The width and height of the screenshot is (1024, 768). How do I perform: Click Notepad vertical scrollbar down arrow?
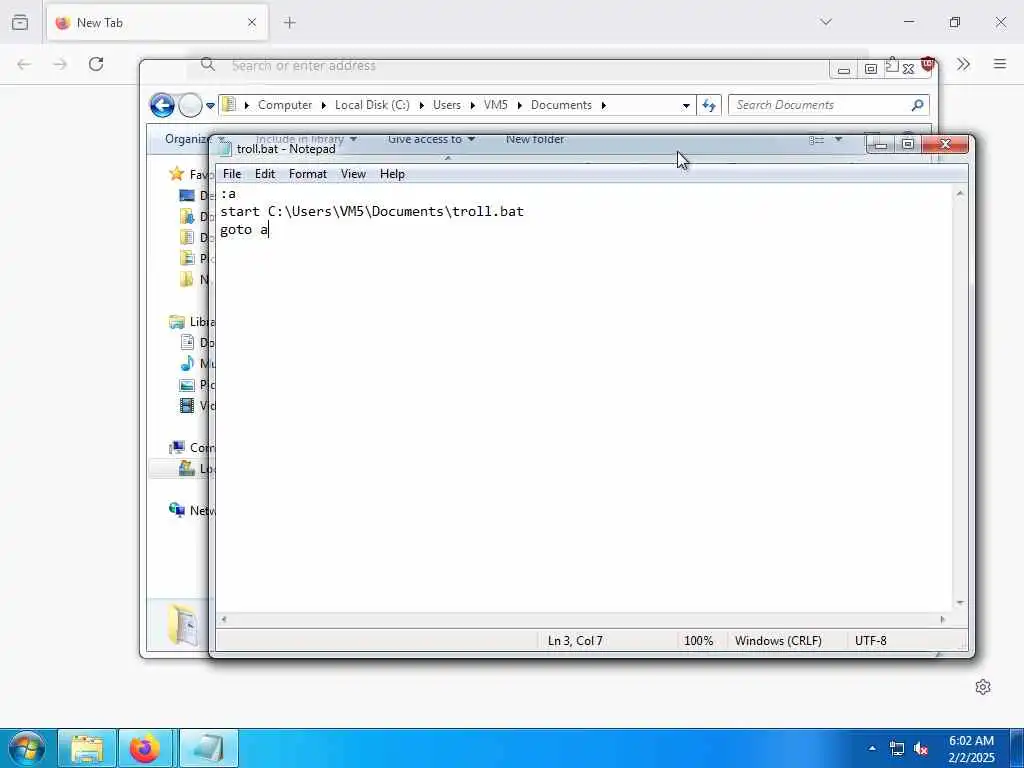pyautogui.click(x=959, y=603)
